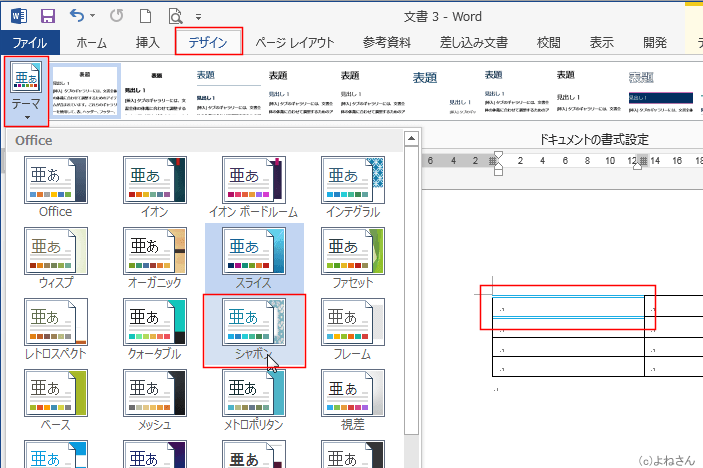Select second style set with centered title

click(156, 92)
